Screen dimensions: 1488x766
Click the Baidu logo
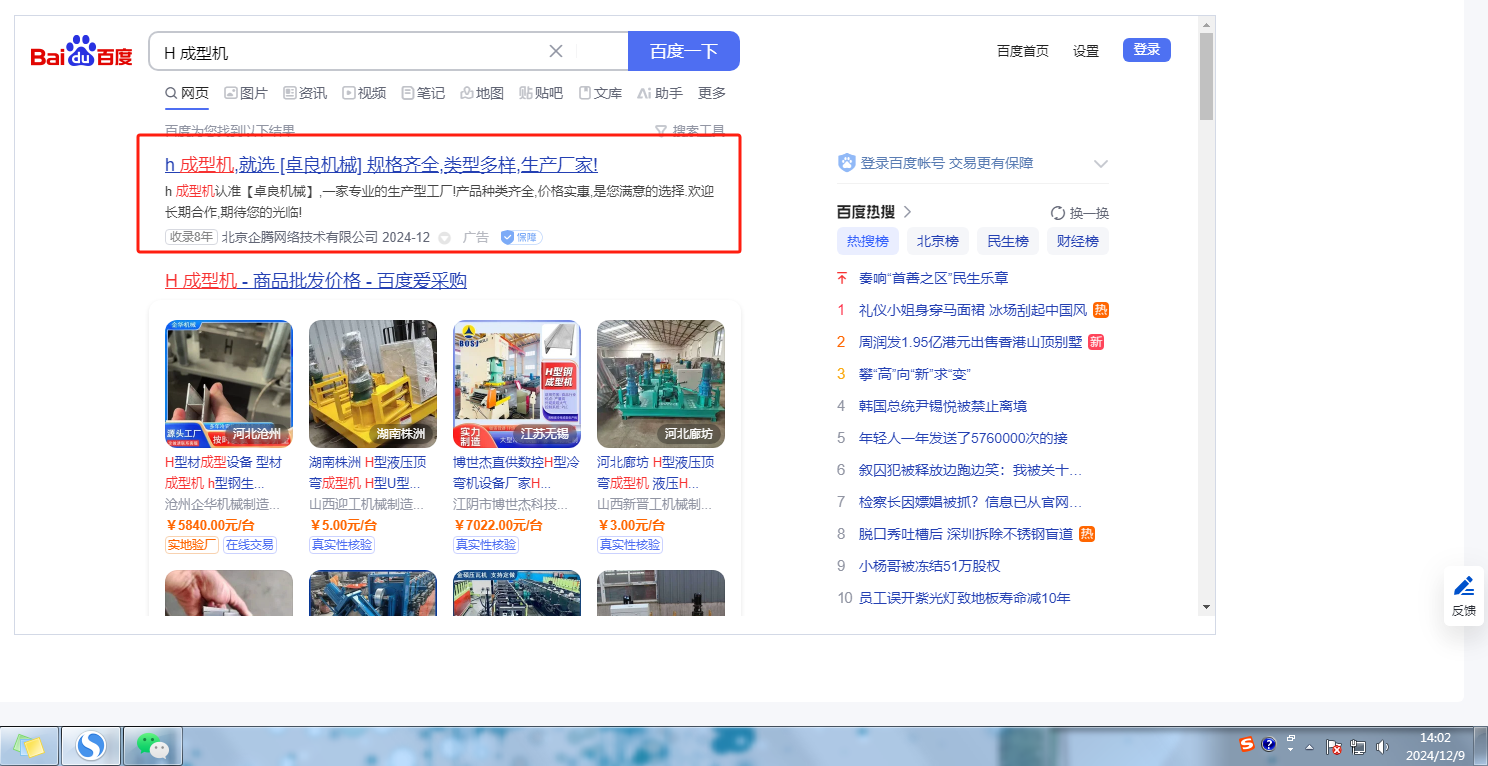coord(81,52)
